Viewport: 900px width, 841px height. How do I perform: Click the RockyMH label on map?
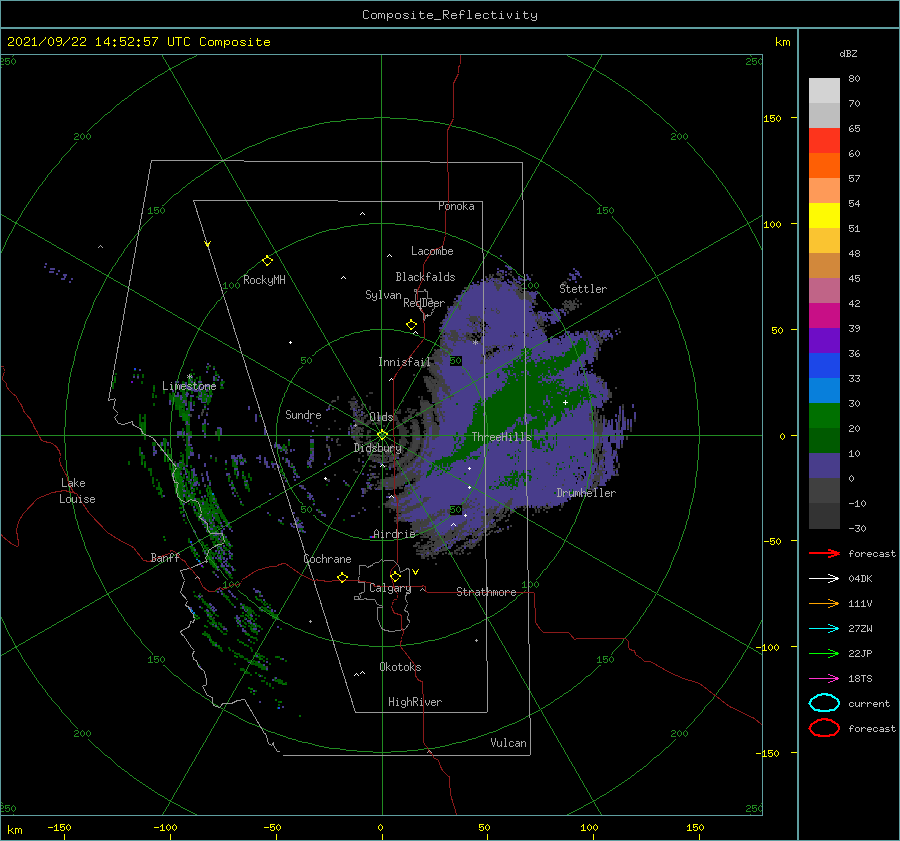click(x=264, y=280)
